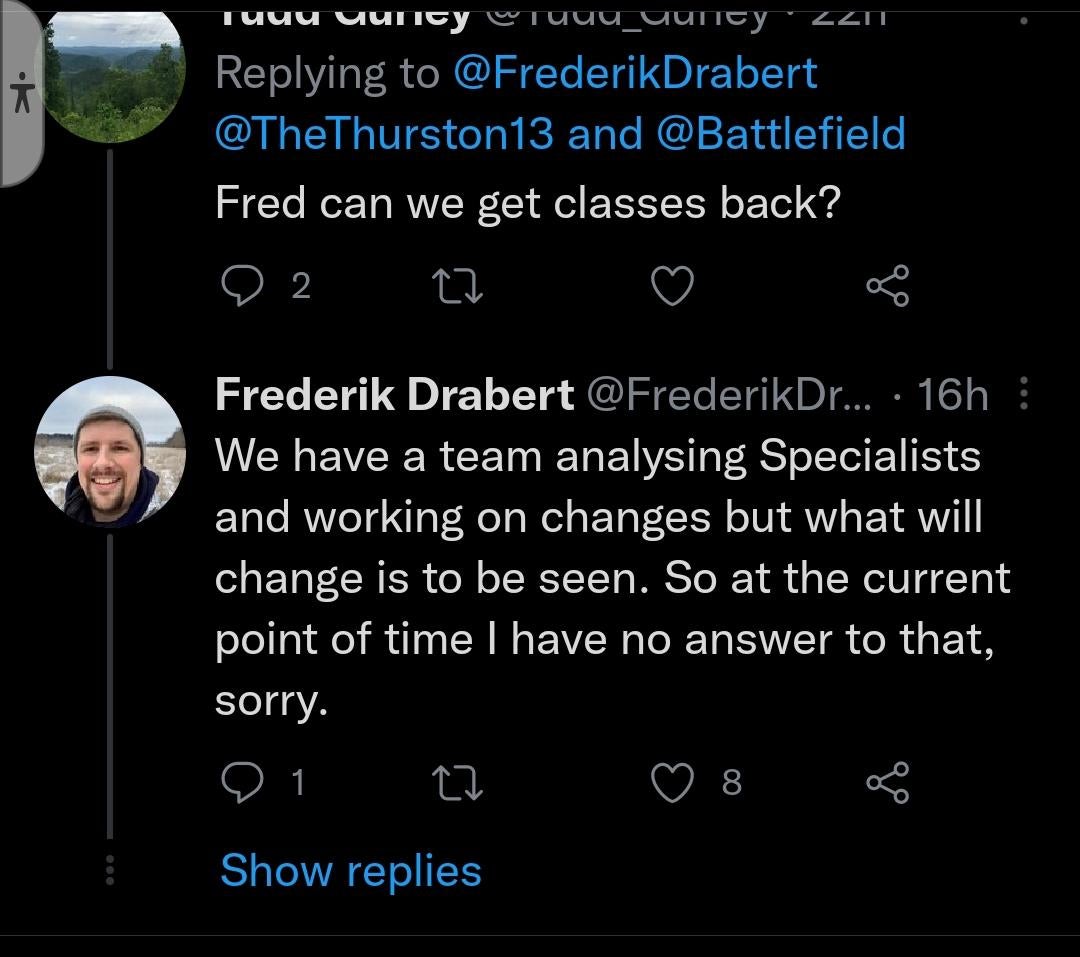Open Frederik Drabert's profile photo
This screenshot has height=957, width=1080.
pos(110,451)
